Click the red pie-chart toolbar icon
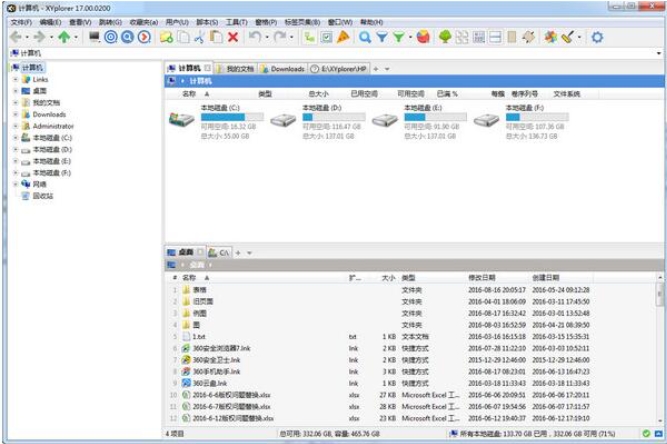 423,37
